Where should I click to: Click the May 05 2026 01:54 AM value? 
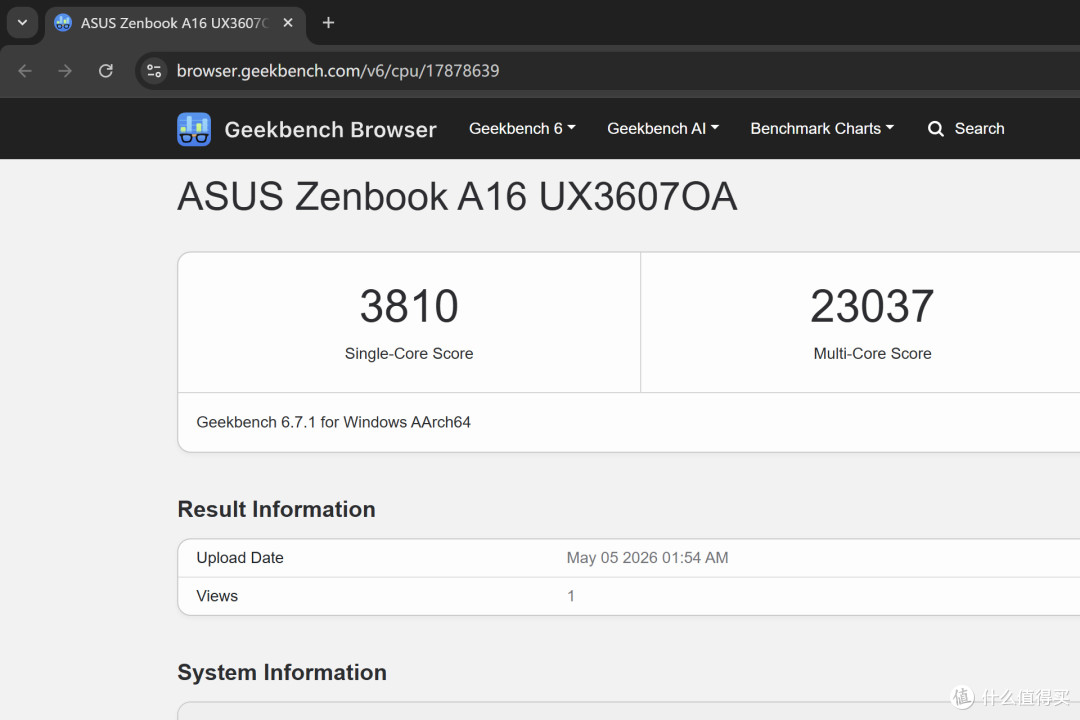coord(647,558)
